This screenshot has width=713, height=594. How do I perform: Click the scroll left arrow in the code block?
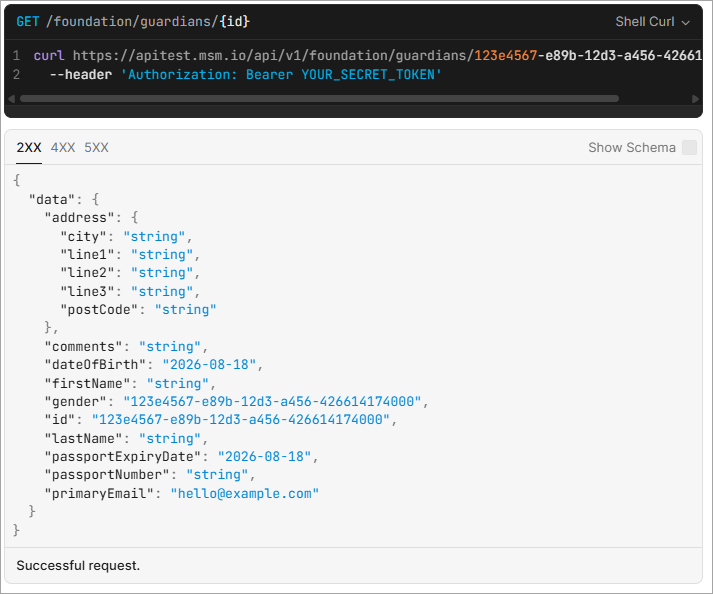pyautogui.click(x=11, y=99)
